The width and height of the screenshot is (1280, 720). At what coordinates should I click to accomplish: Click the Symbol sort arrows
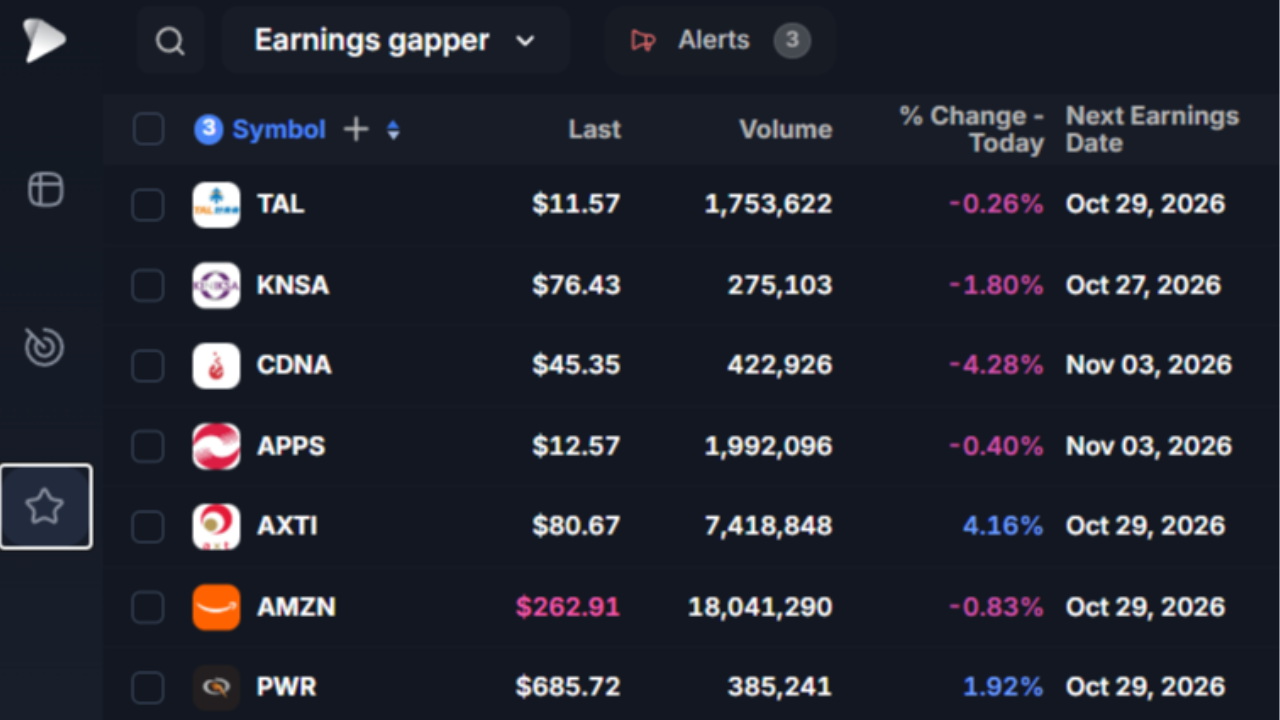tap(393, 130)
